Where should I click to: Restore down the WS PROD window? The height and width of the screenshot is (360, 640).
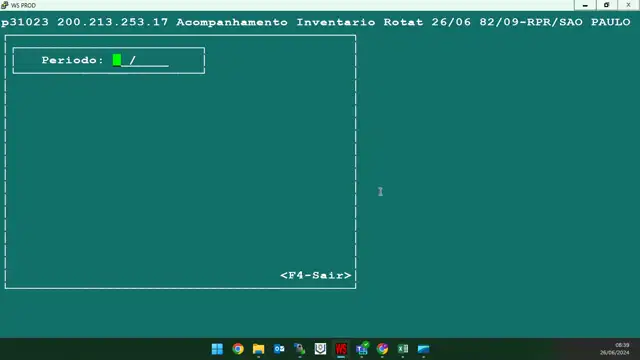point(606,5)
